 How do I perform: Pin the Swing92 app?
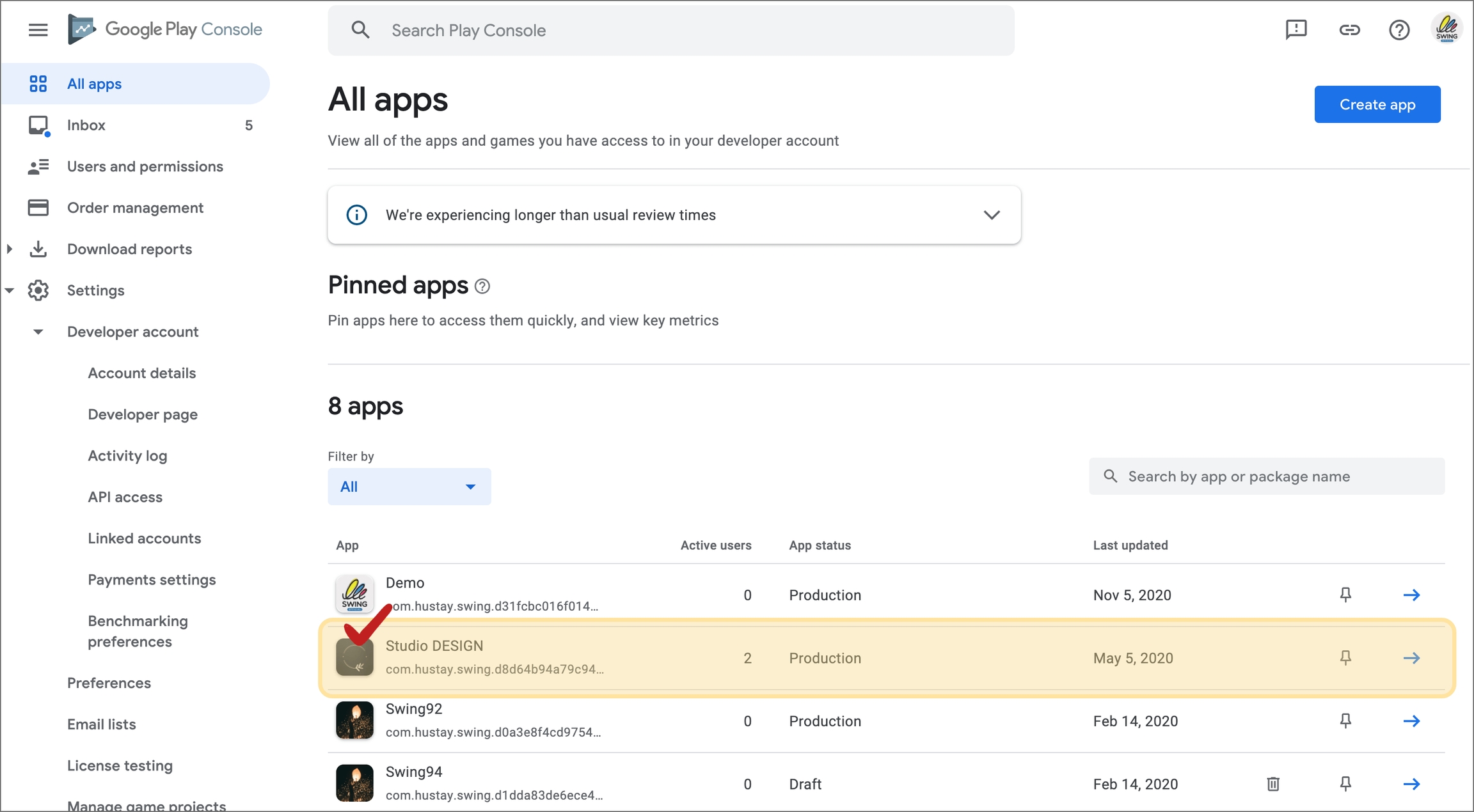(x=1345, y=721)
